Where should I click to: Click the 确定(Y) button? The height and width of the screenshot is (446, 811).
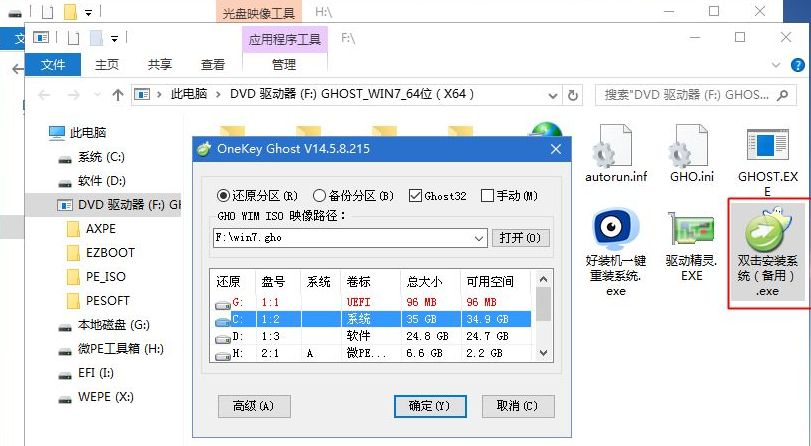click(x=430, y=406)
